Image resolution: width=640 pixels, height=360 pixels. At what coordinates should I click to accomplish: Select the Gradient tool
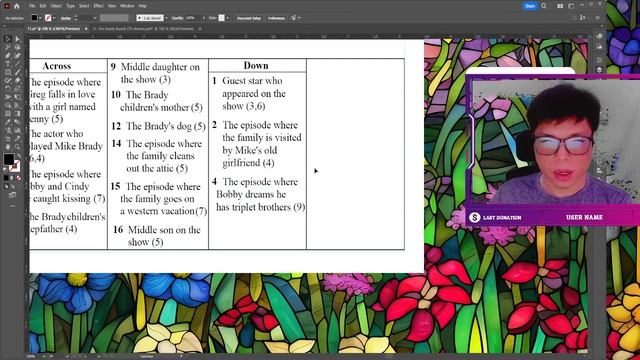(17, 113)
